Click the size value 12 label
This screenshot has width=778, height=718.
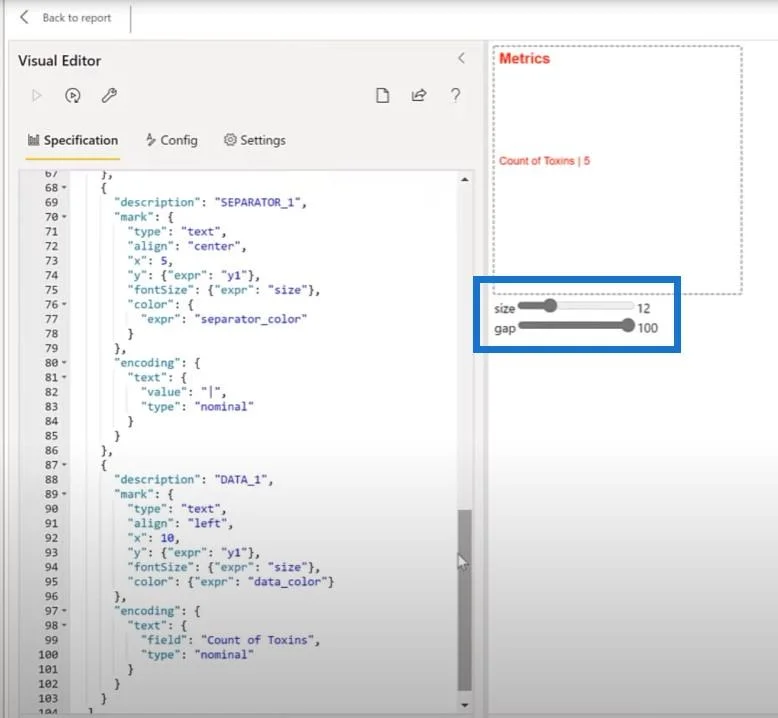[x=644, y=309]
